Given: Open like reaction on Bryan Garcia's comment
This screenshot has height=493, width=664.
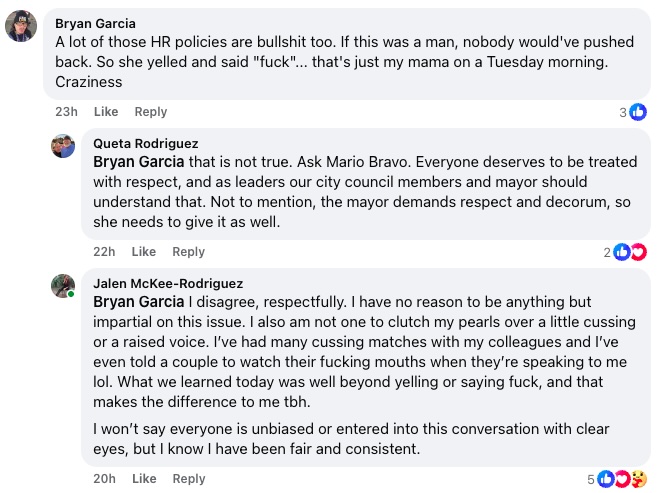Looking at the screenshot, I should point(637,112).
